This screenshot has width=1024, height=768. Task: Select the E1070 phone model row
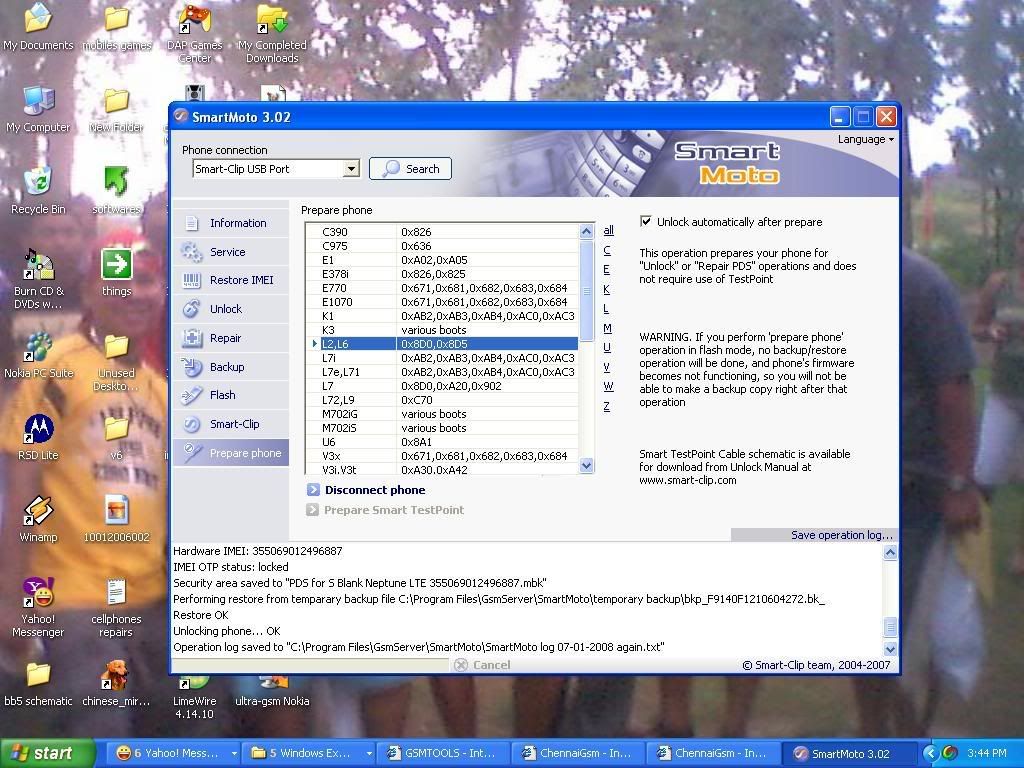pos(443,302)
